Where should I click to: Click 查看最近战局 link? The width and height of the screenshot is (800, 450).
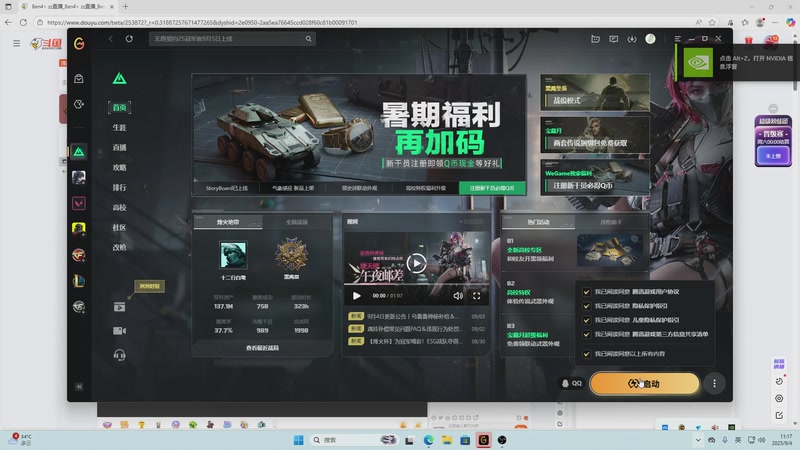[x=262, y=348]
